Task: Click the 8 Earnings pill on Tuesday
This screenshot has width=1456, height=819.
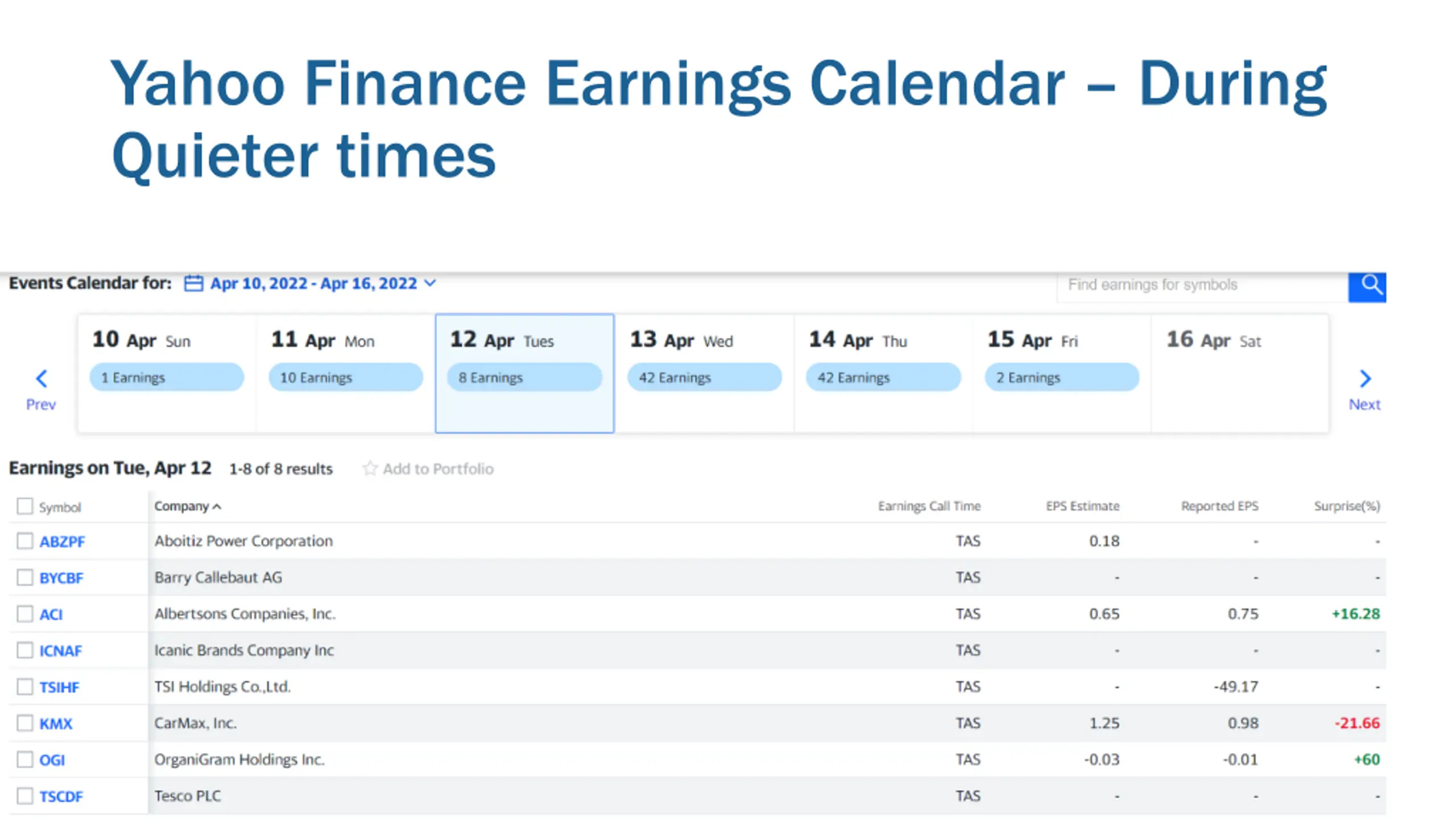Action: [x=524, y=377]
